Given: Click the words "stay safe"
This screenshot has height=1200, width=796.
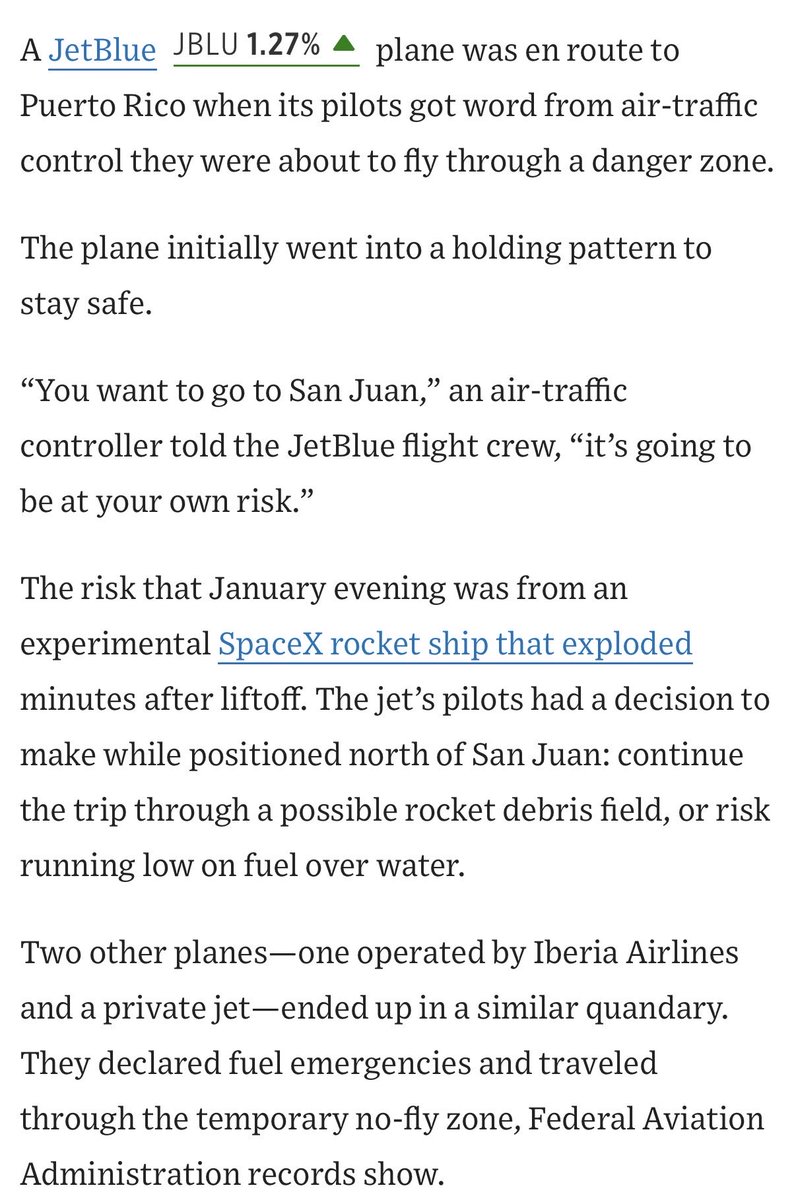Looking at the screenshot, I should [83, 302].
